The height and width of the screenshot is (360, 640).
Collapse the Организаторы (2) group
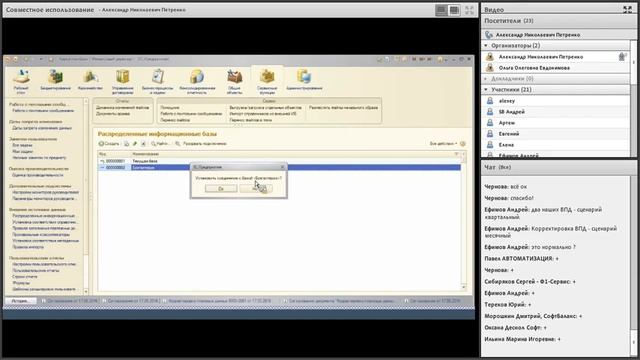pos(486,46)
